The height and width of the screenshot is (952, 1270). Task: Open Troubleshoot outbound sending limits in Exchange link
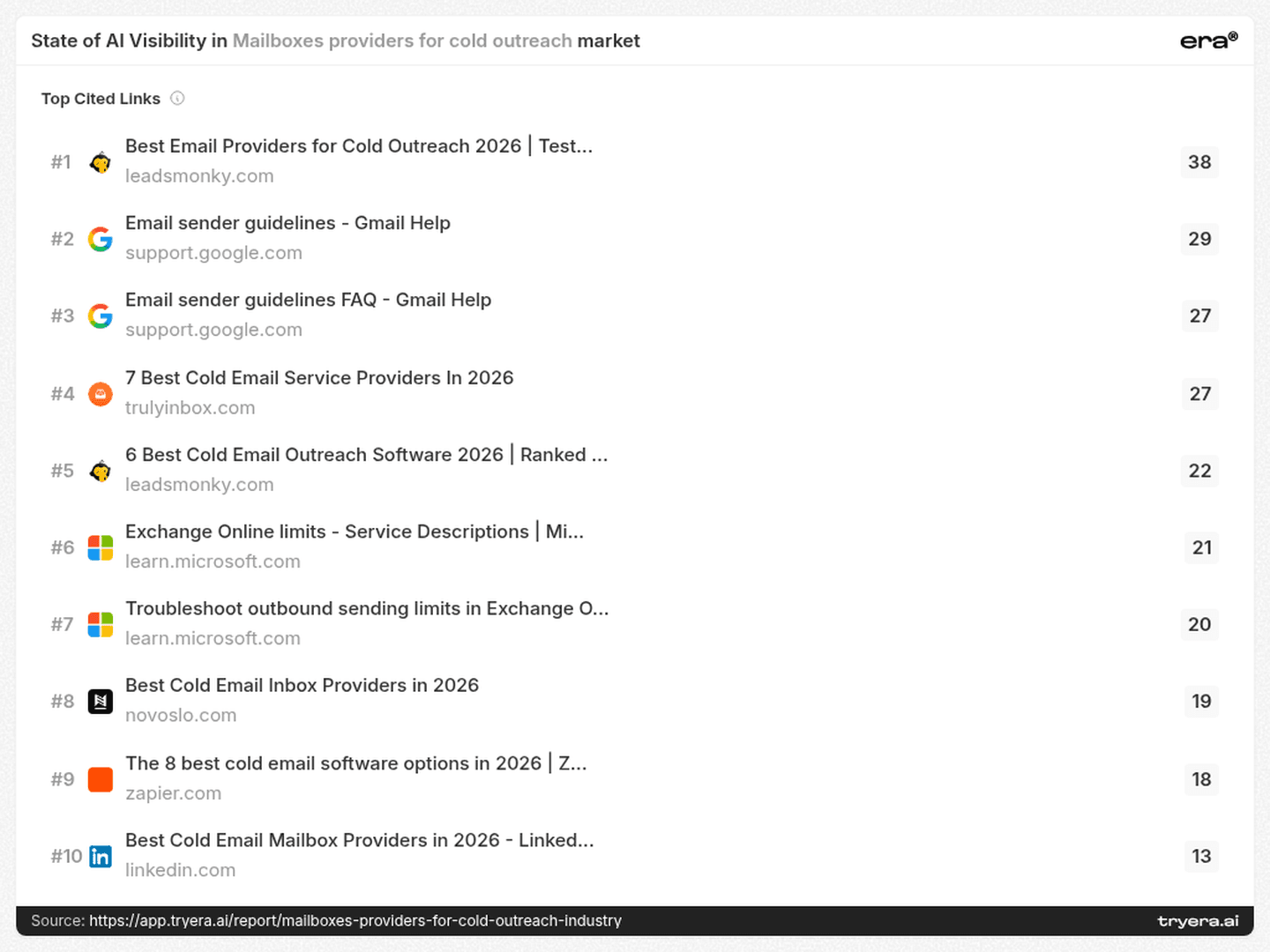[367, 608]
